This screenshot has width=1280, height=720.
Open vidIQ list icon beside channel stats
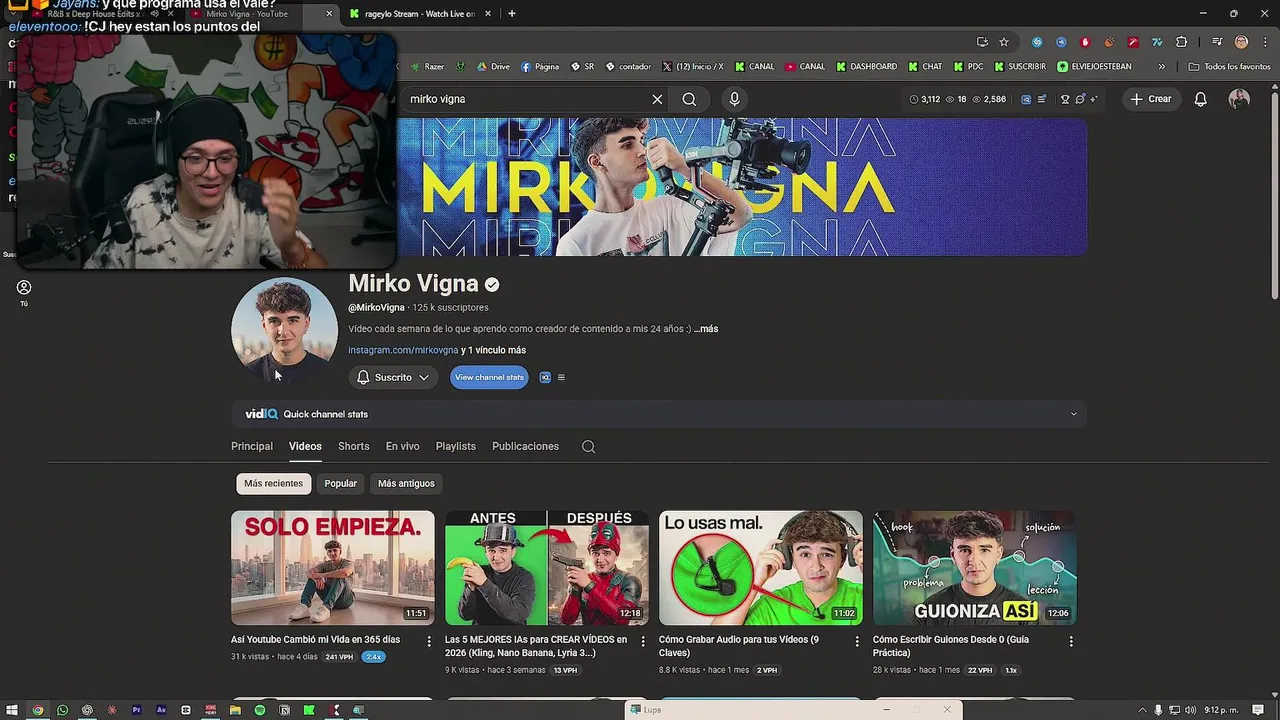[561, 378]
